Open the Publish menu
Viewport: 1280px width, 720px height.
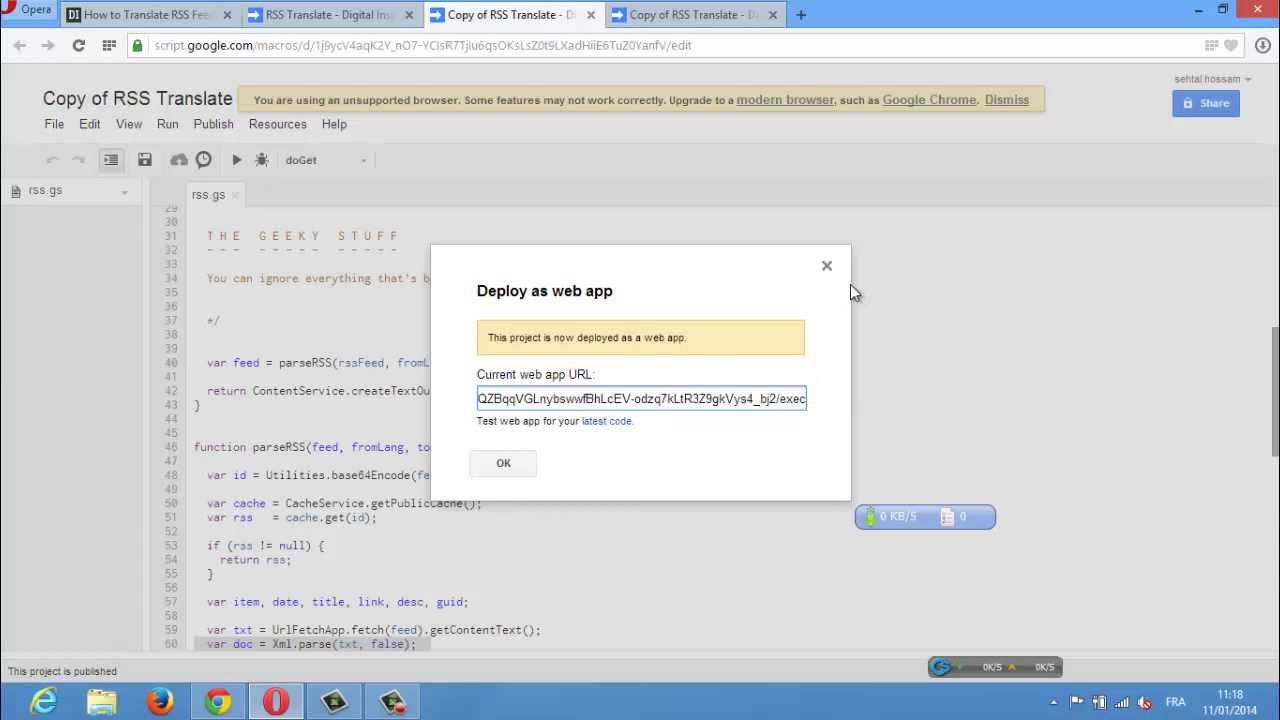[213, 124]
